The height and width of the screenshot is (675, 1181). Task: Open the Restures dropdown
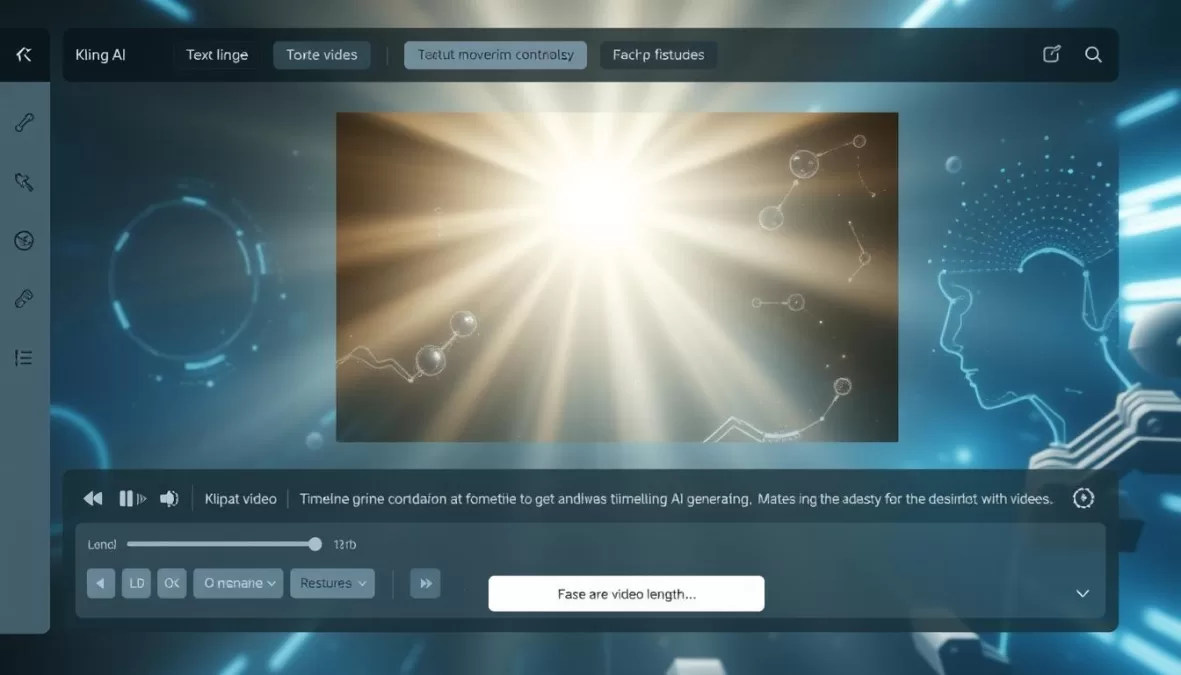332,583
